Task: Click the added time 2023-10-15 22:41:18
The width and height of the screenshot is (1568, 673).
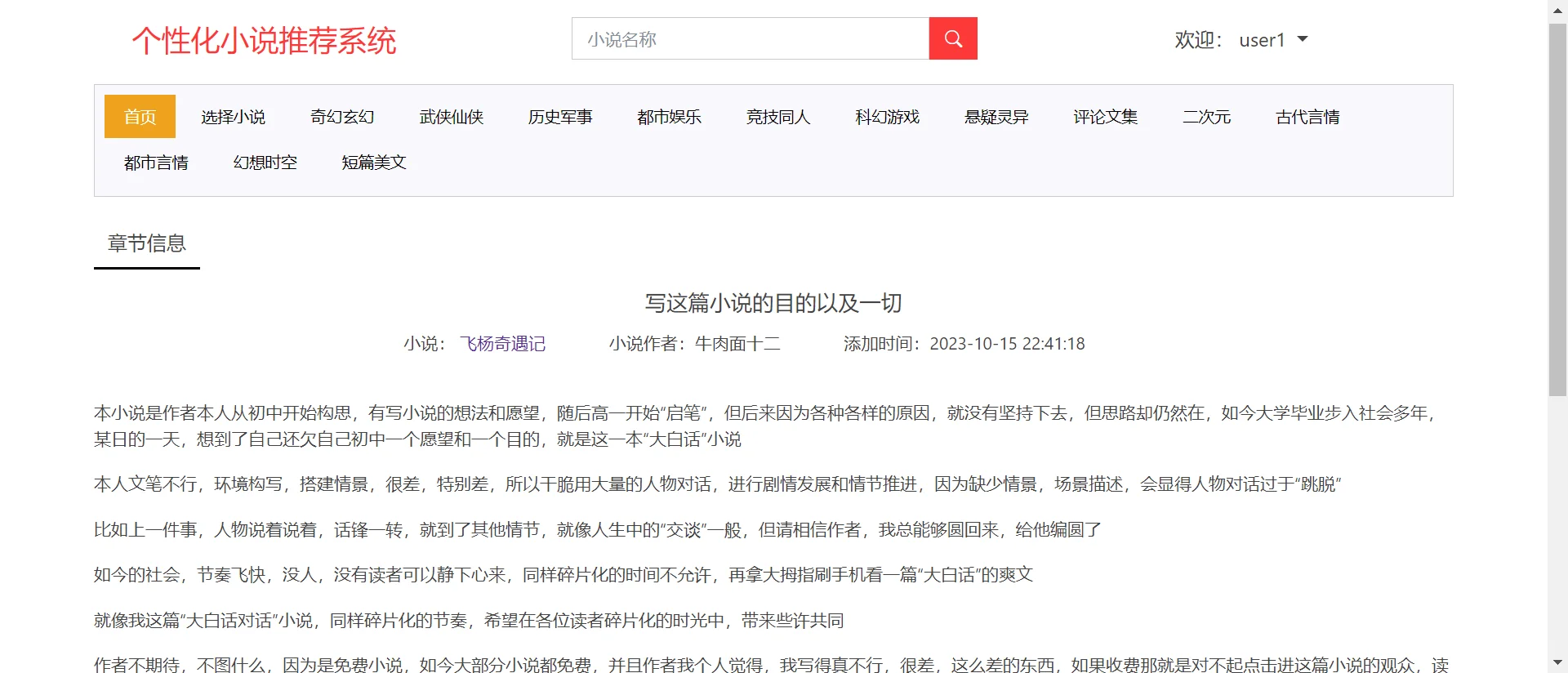Action: pyautogui.click(x=1007, y=344)
